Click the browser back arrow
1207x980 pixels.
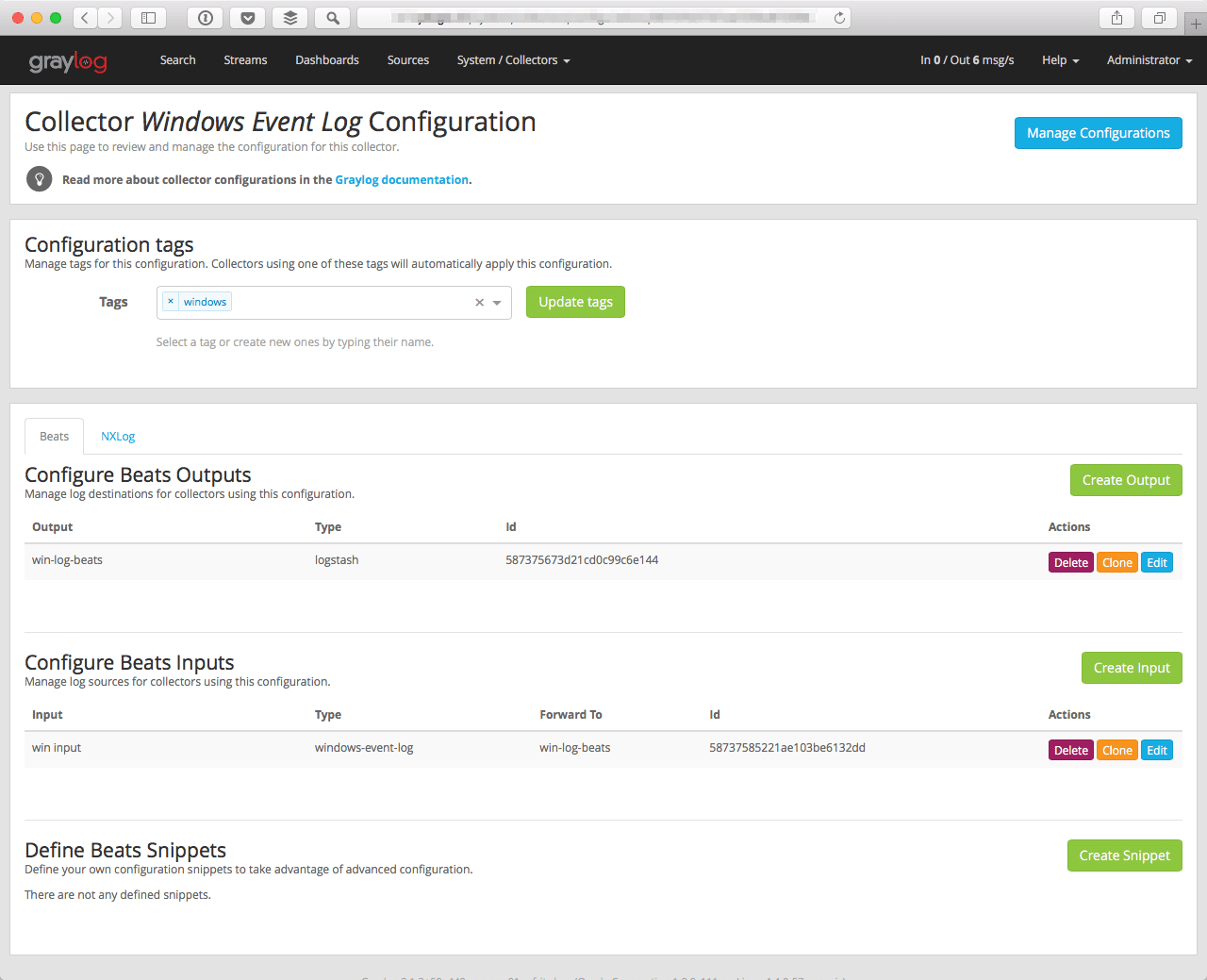click(x=85, y=18)
